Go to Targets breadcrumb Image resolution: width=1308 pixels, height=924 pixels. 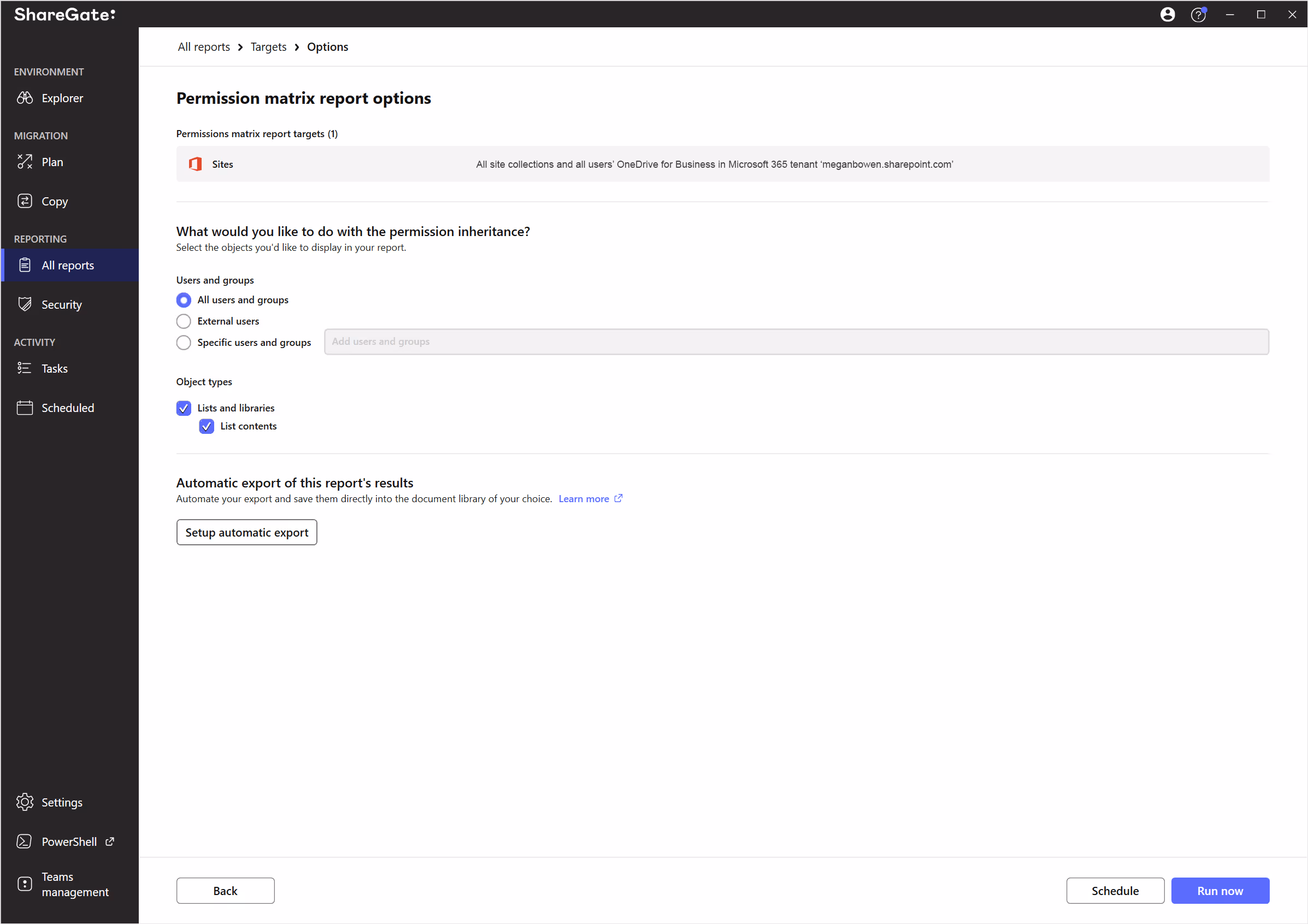pos(268,46)
